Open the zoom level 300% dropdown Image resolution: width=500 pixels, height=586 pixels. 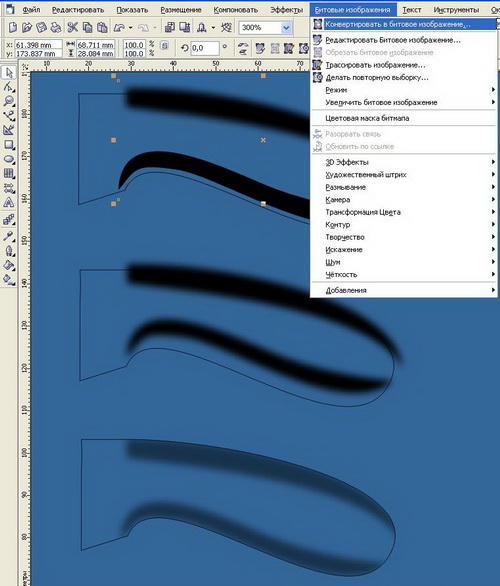[x=286, y=28]
